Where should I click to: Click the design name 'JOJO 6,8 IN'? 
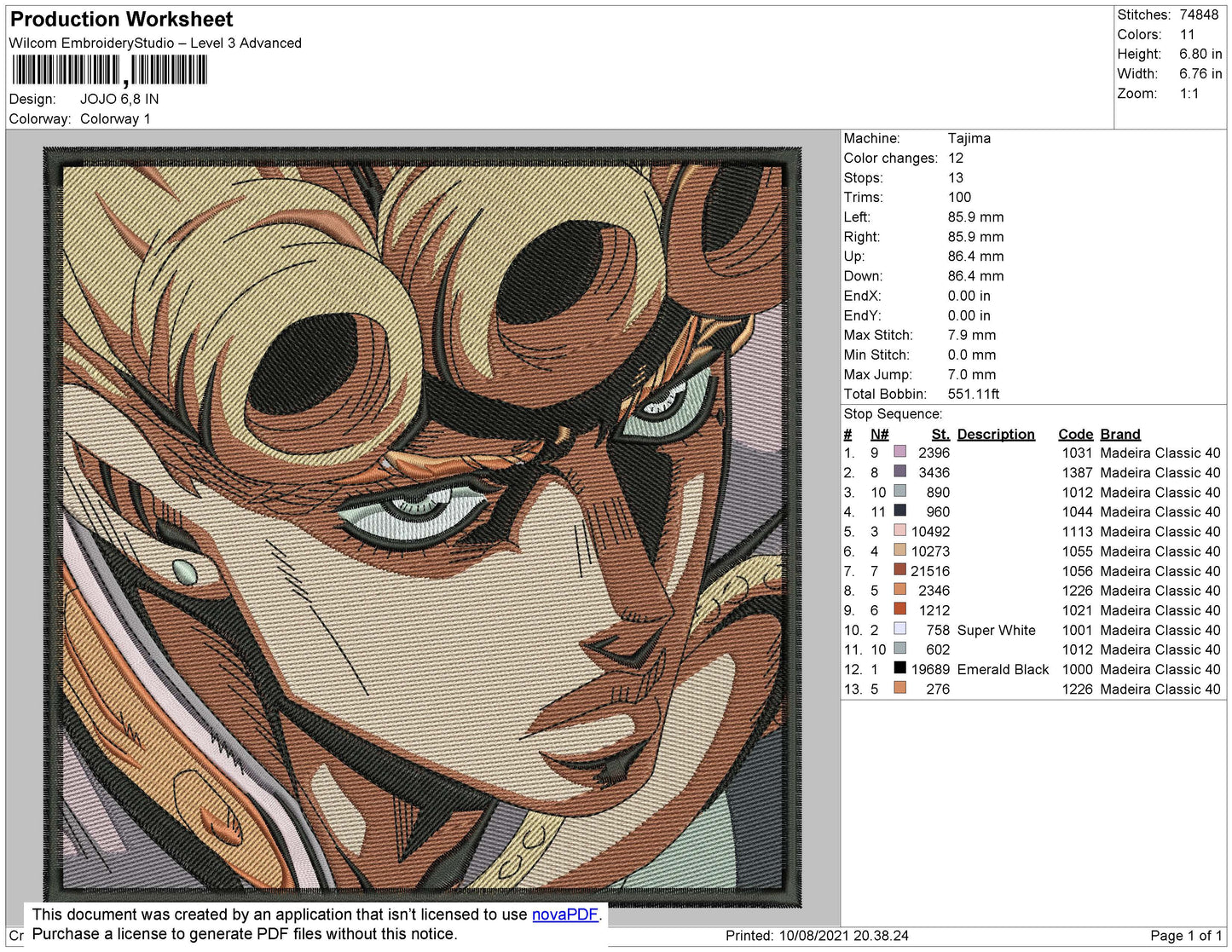tap(119, 99)
